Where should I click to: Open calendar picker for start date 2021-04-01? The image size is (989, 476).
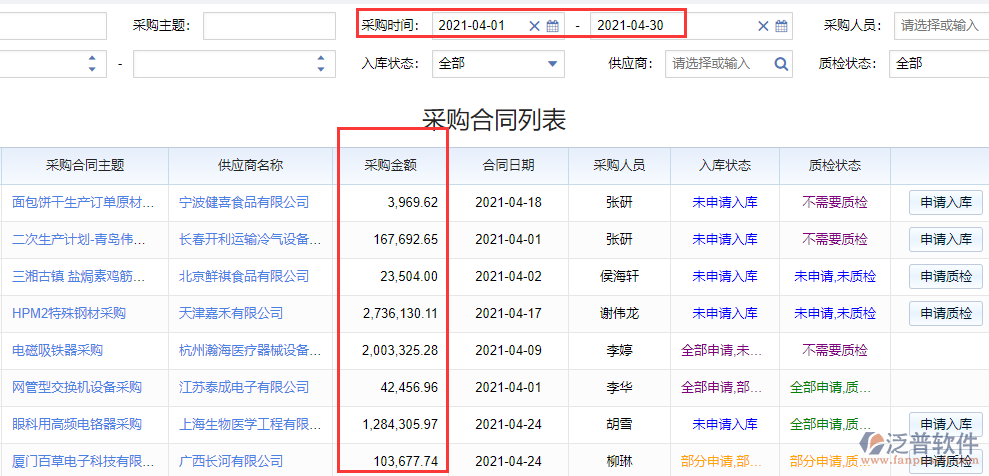tap(552, 26)
